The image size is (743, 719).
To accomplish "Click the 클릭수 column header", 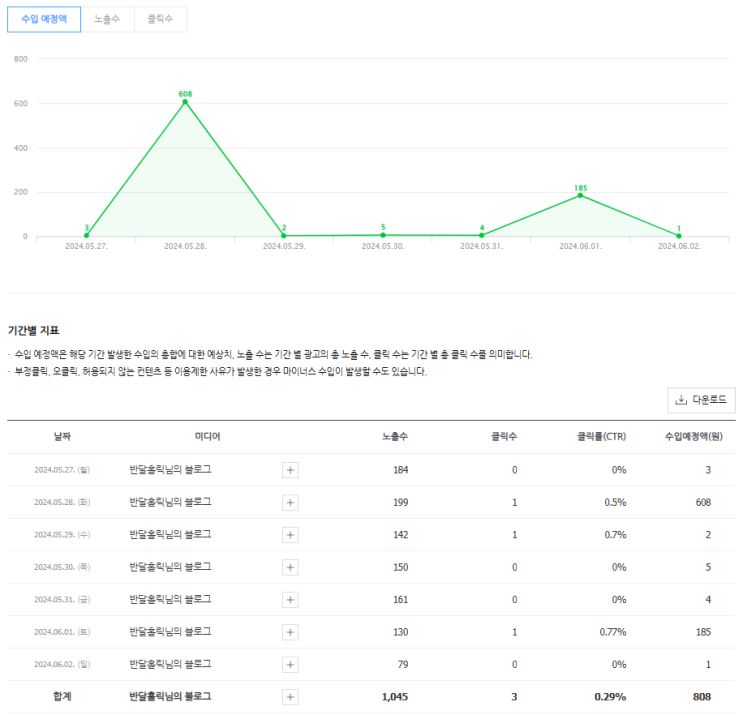I will pyautogui.click(x=504, y=437).
